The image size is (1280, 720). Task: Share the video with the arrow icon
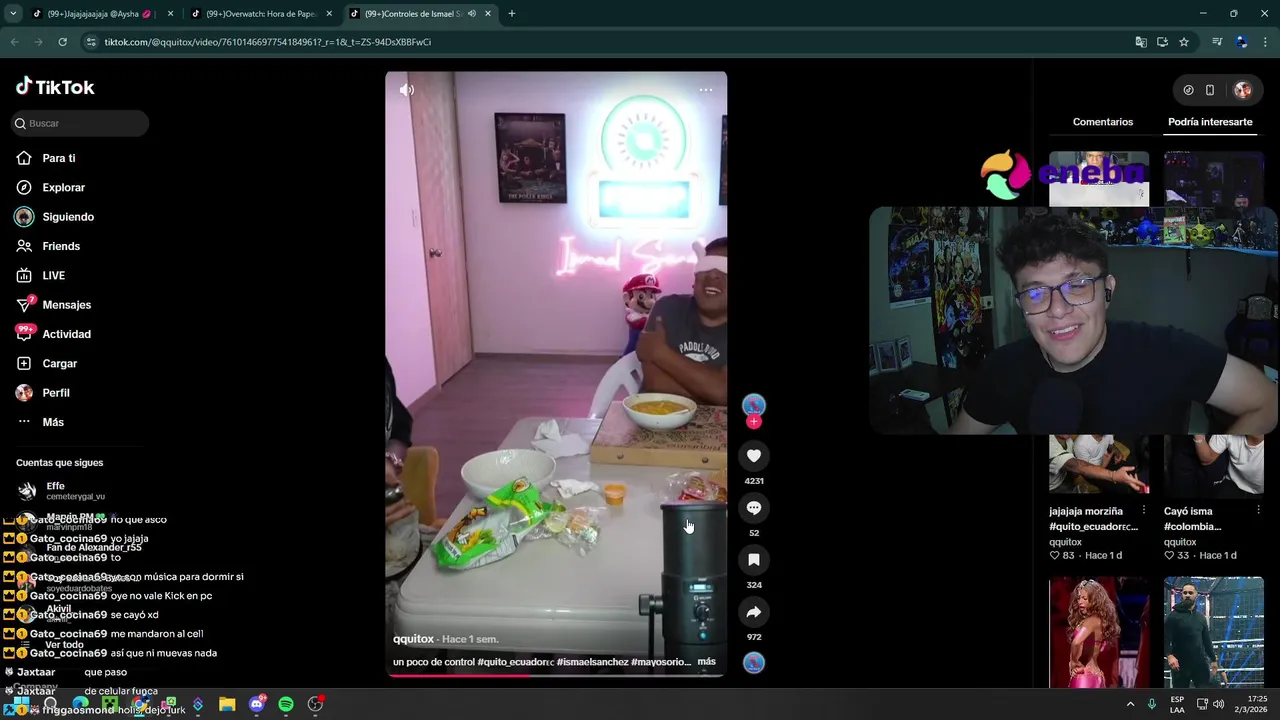[754, 612]
